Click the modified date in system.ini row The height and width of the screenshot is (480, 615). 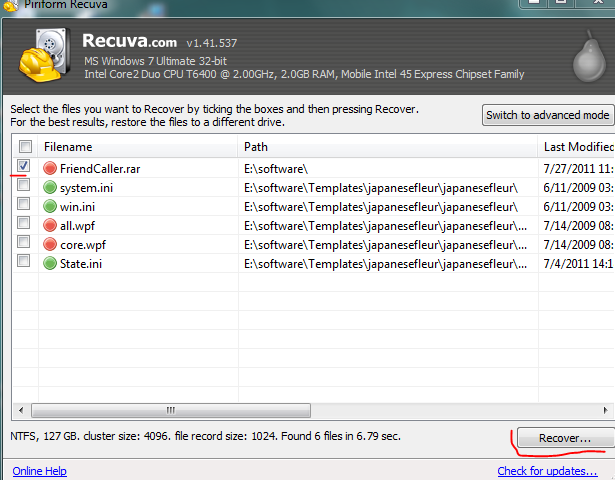579,188
